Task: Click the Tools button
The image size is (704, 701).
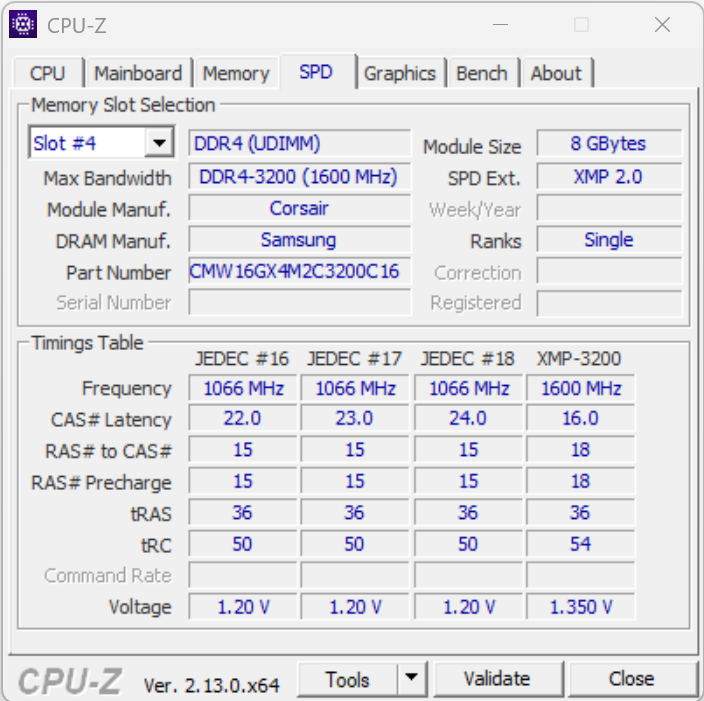Action: (x=347, y=679)
